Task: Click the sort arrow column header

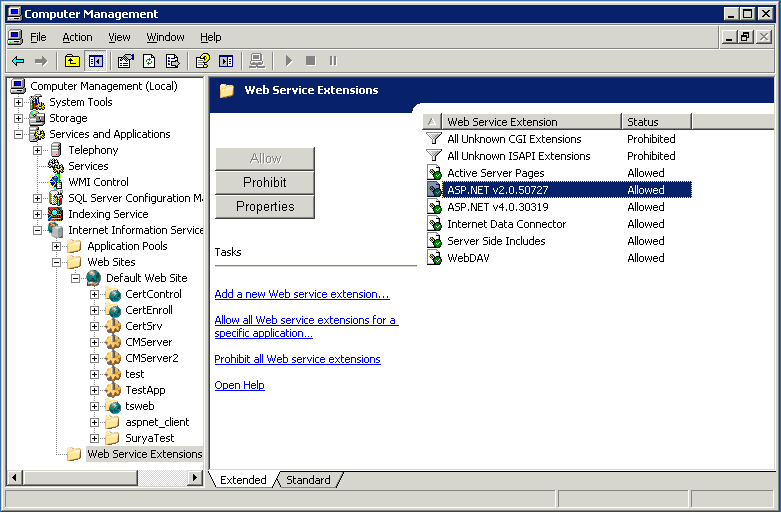Action: click(x=432, y=122)
